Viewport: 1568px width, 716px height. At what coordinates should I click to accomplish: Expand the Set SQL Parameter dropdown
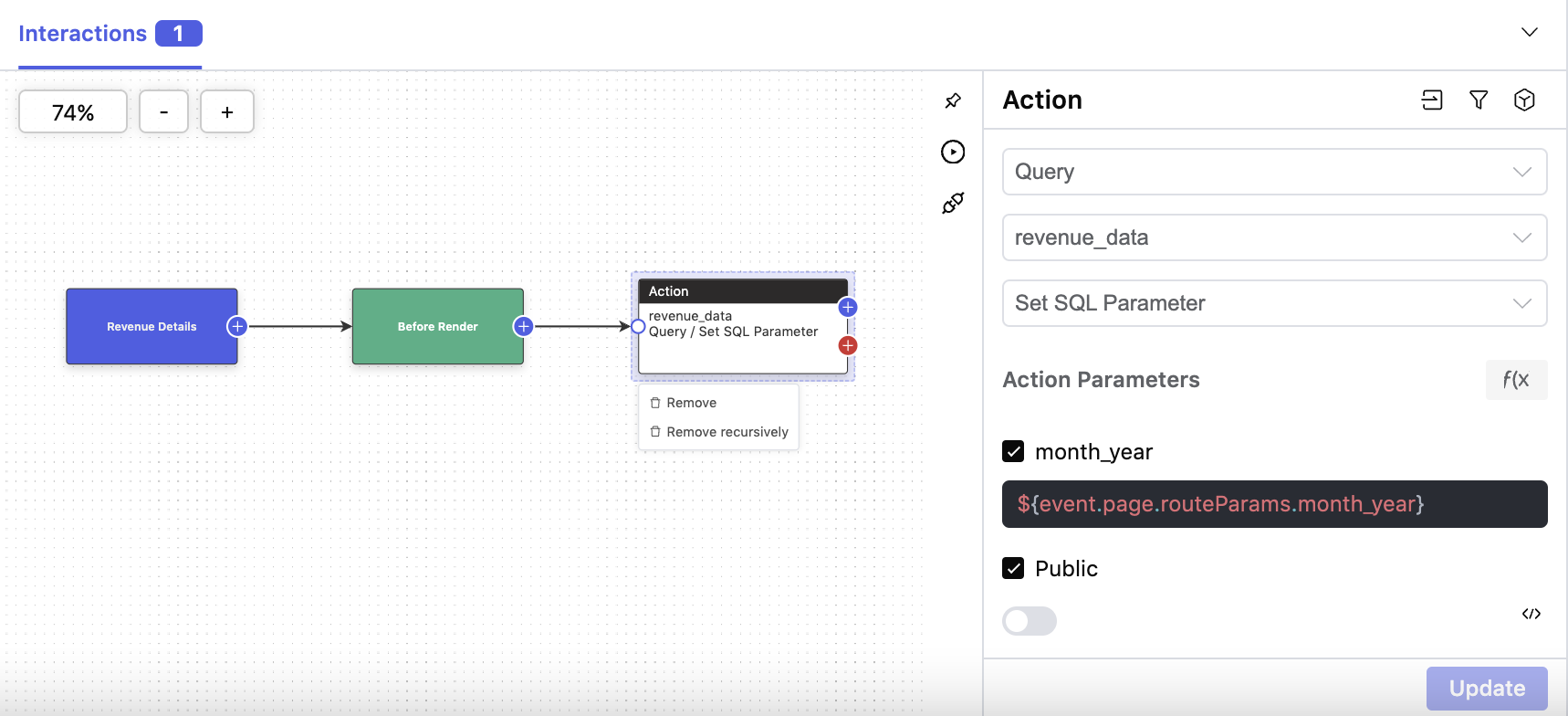pos(1274,303)
